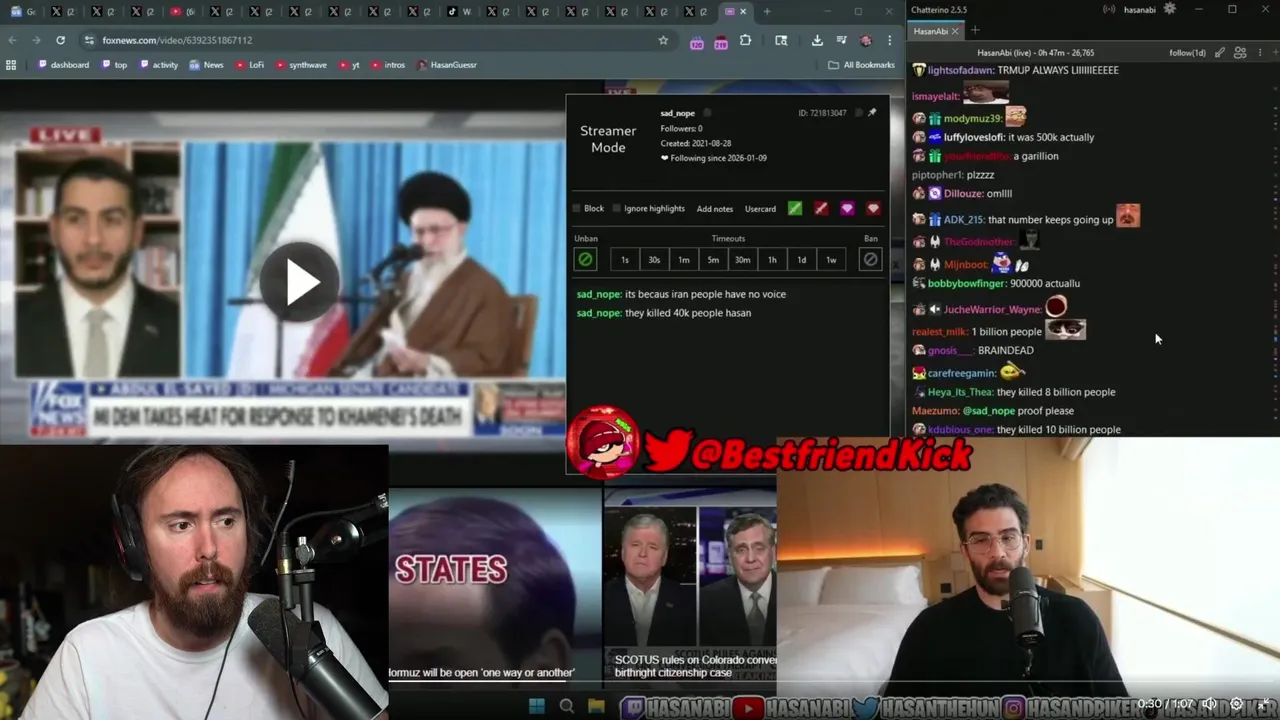Open the Usercard link
Image resolution: width=1280 pixels, height=720 pixels.
point(760,209)
